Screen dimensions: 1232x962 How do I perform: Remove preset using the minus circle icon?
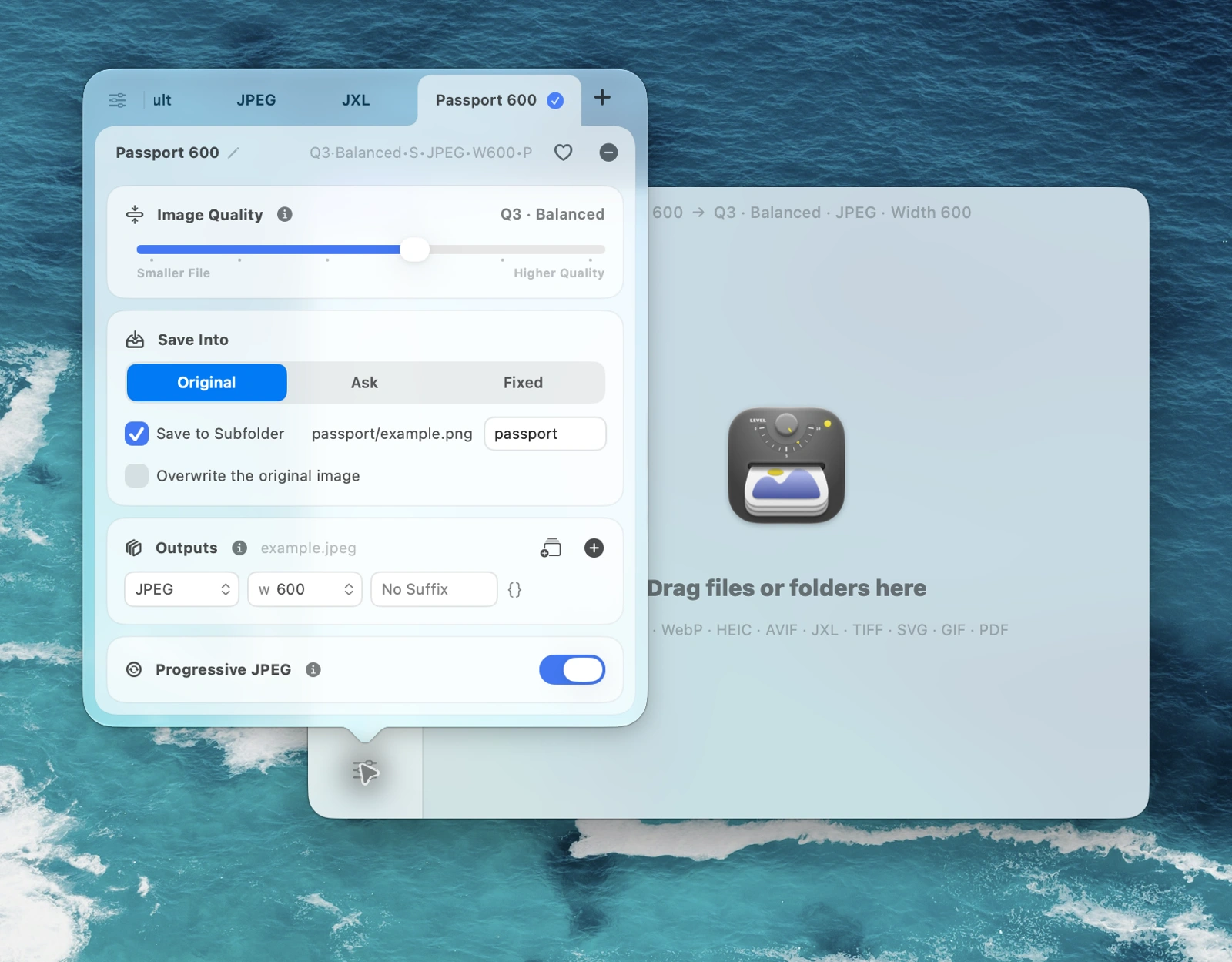point(608,153)
